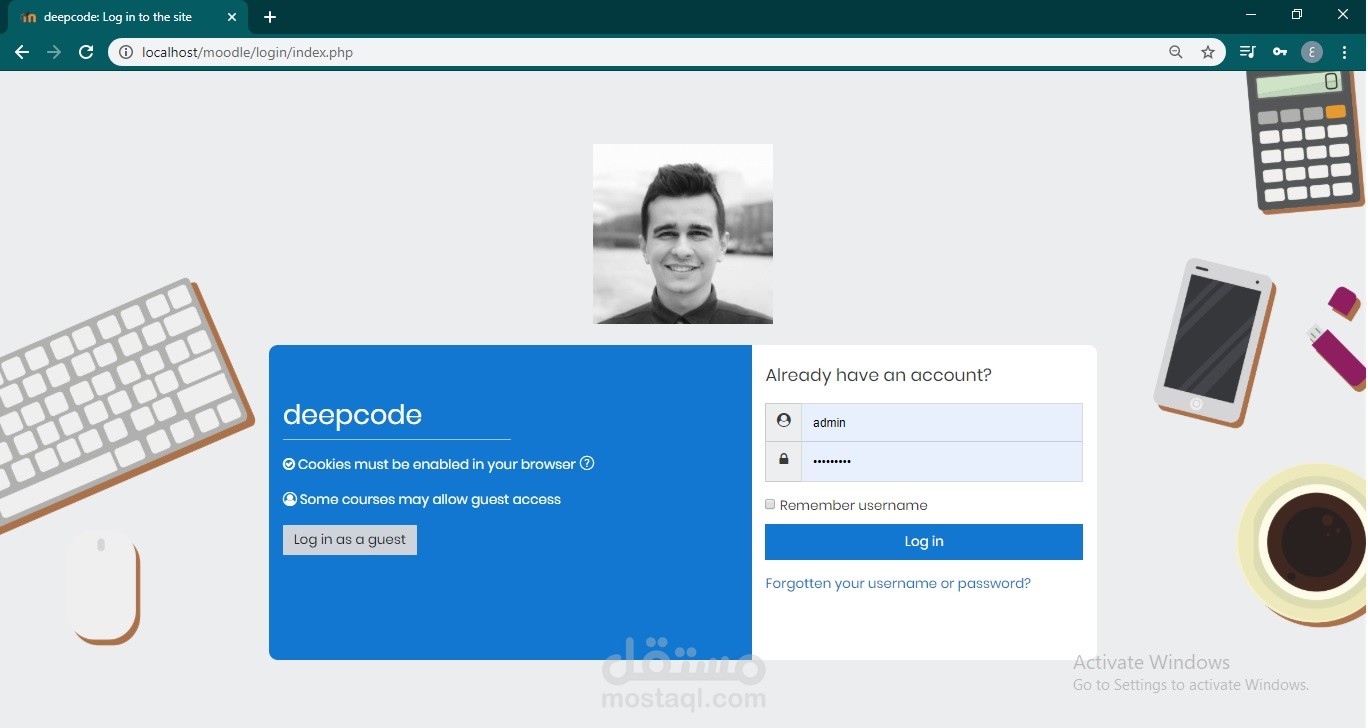The width and height of the screenshot is (1368, 728).
Task: Click the cookies help question mark icon
Action: pos(587,463)
